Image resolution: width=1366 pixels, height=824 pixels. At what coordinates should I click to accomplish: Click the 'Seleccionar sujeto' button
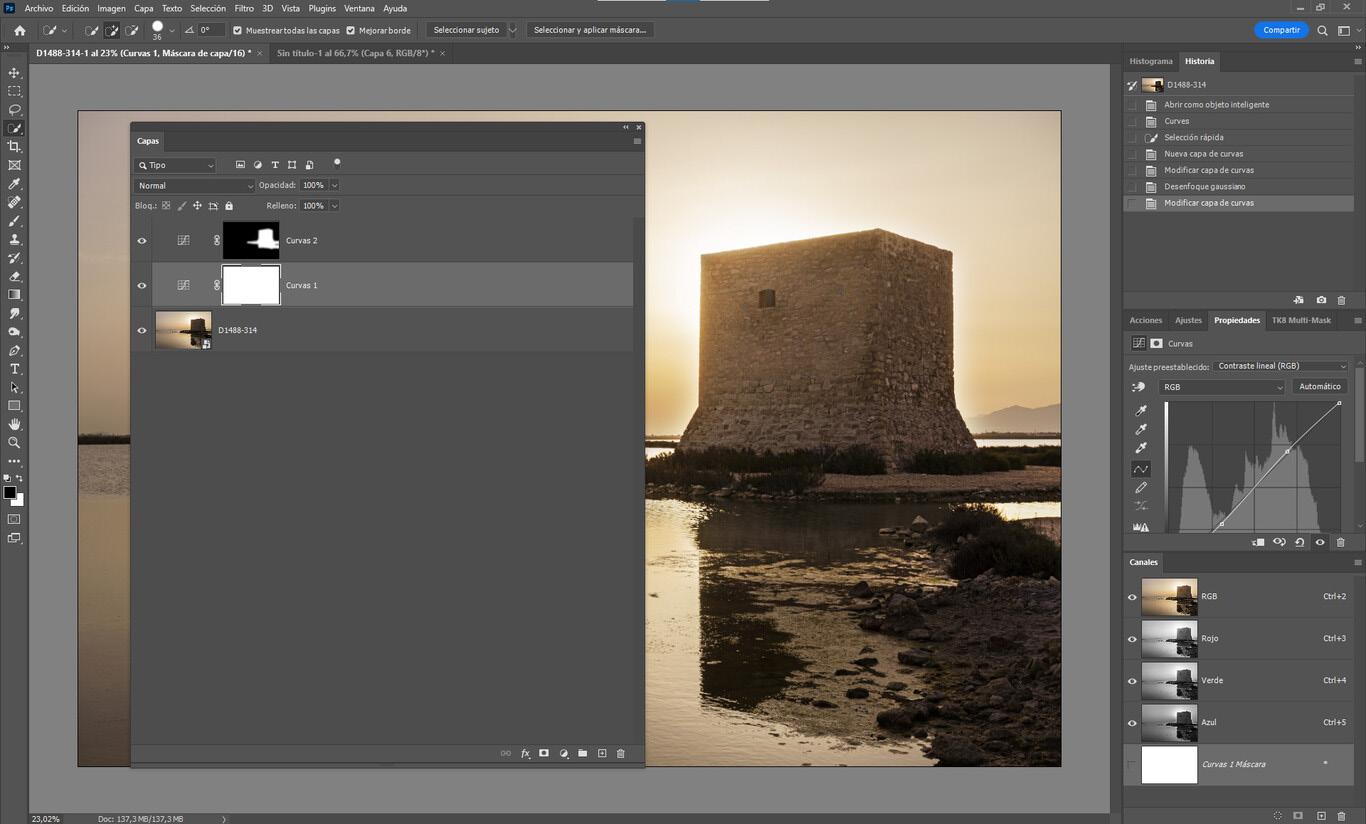coord(466,30)
